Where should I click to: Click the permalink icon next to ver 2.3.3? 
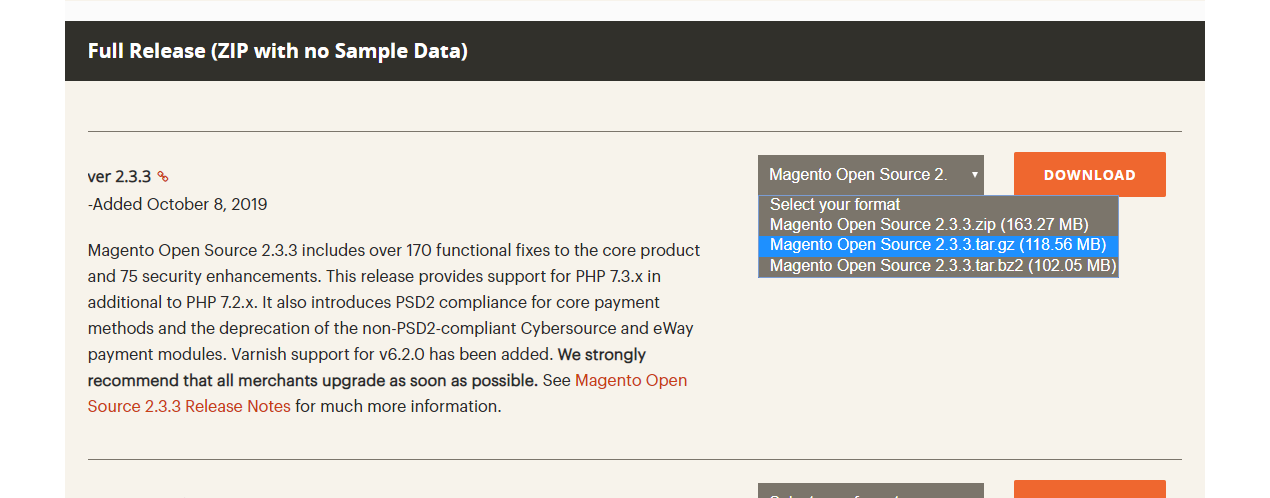[x=163, y=177]
